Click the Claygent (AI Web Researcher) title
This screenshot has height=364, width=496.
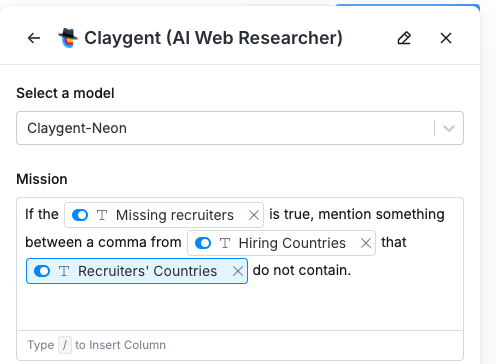[213, 38]
